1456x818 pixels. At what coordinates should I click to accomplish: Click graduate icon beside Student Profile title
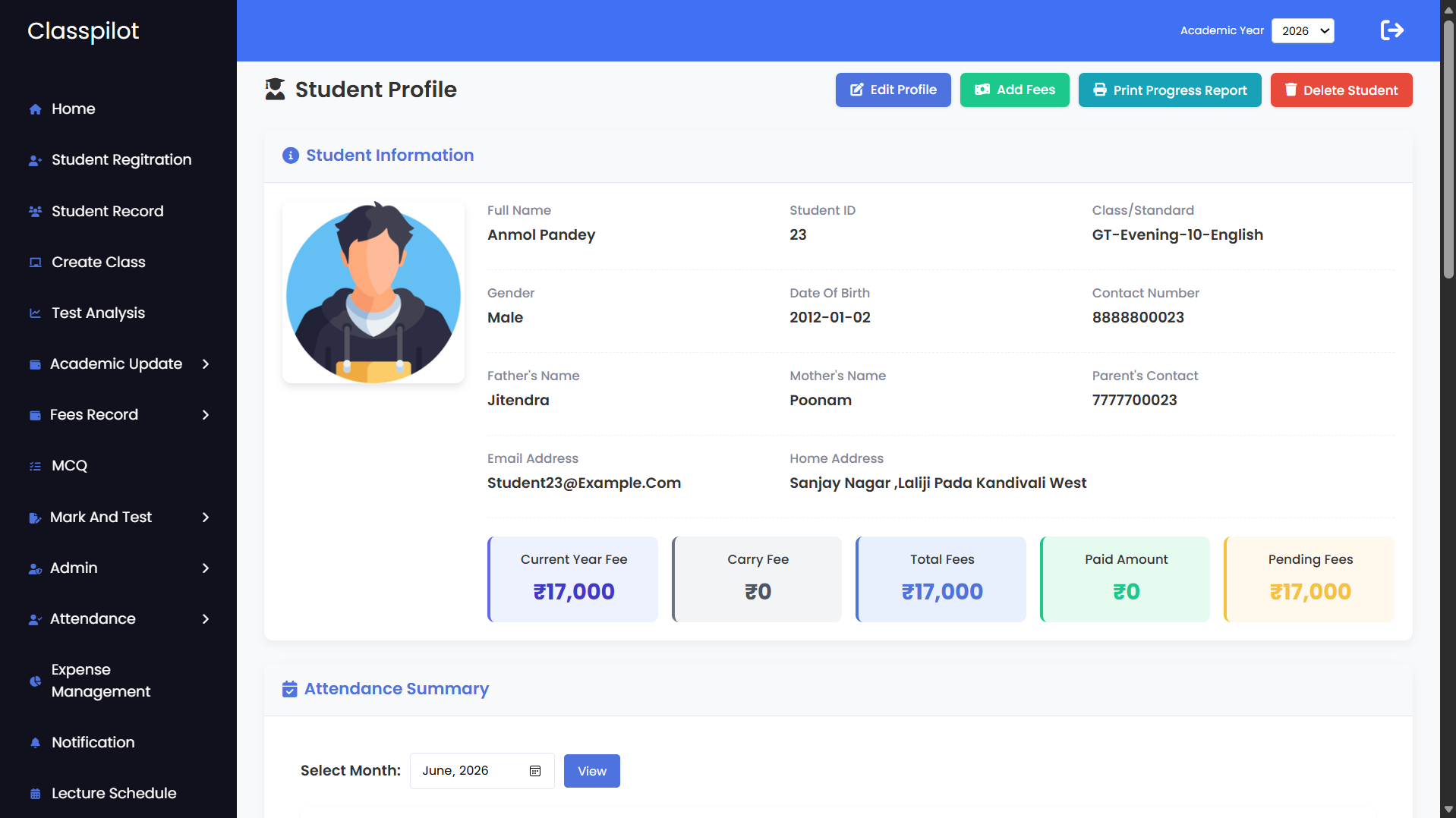pos(275,89)
